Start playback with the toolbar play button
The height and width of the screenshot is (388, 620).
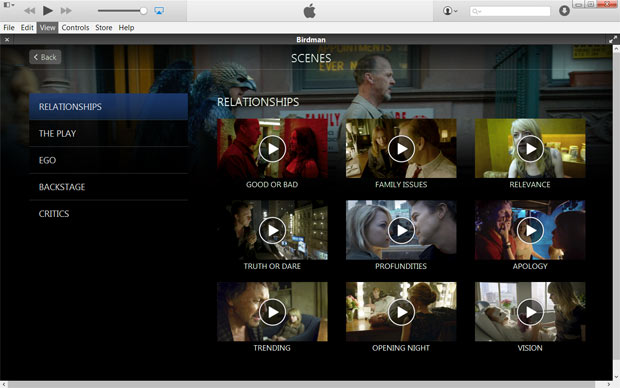coord(47,10)
